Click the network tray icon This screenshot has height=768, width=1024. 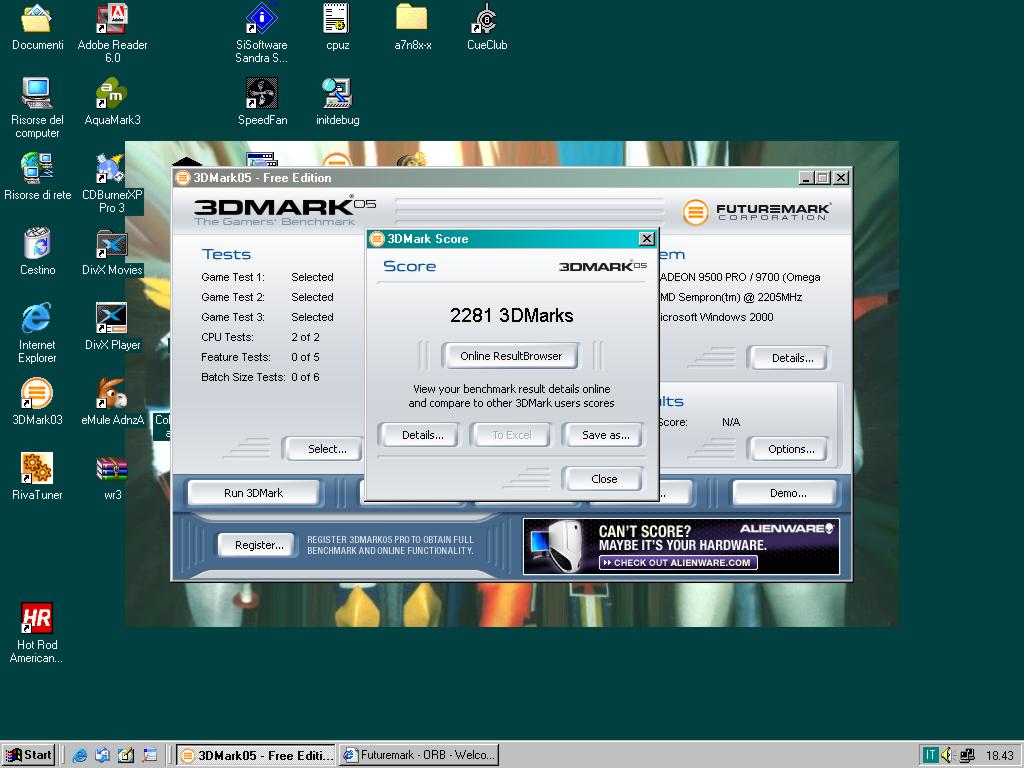967,755
